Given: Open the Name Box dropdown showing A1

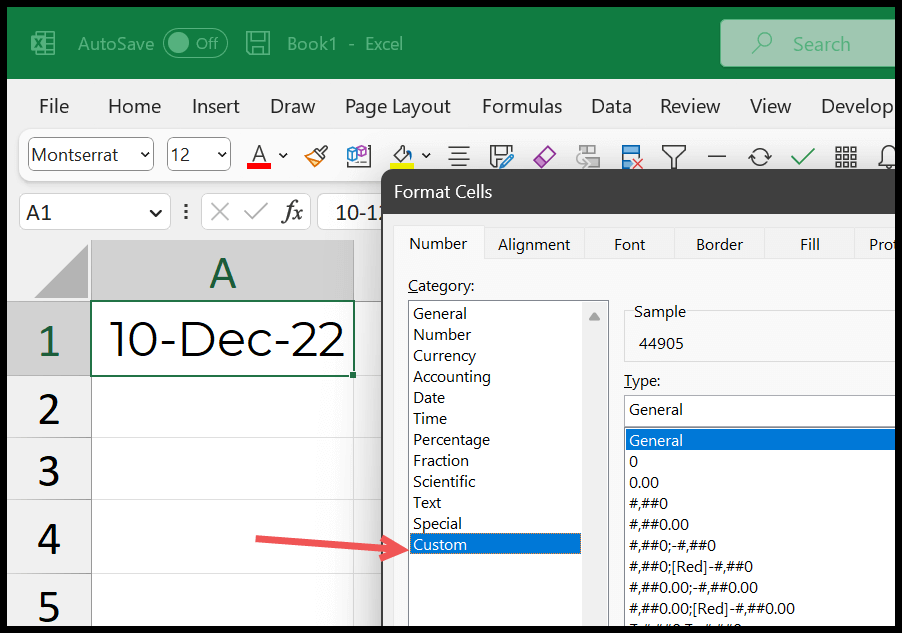Looking at the screenshot, I should click(x=155, y=213).
